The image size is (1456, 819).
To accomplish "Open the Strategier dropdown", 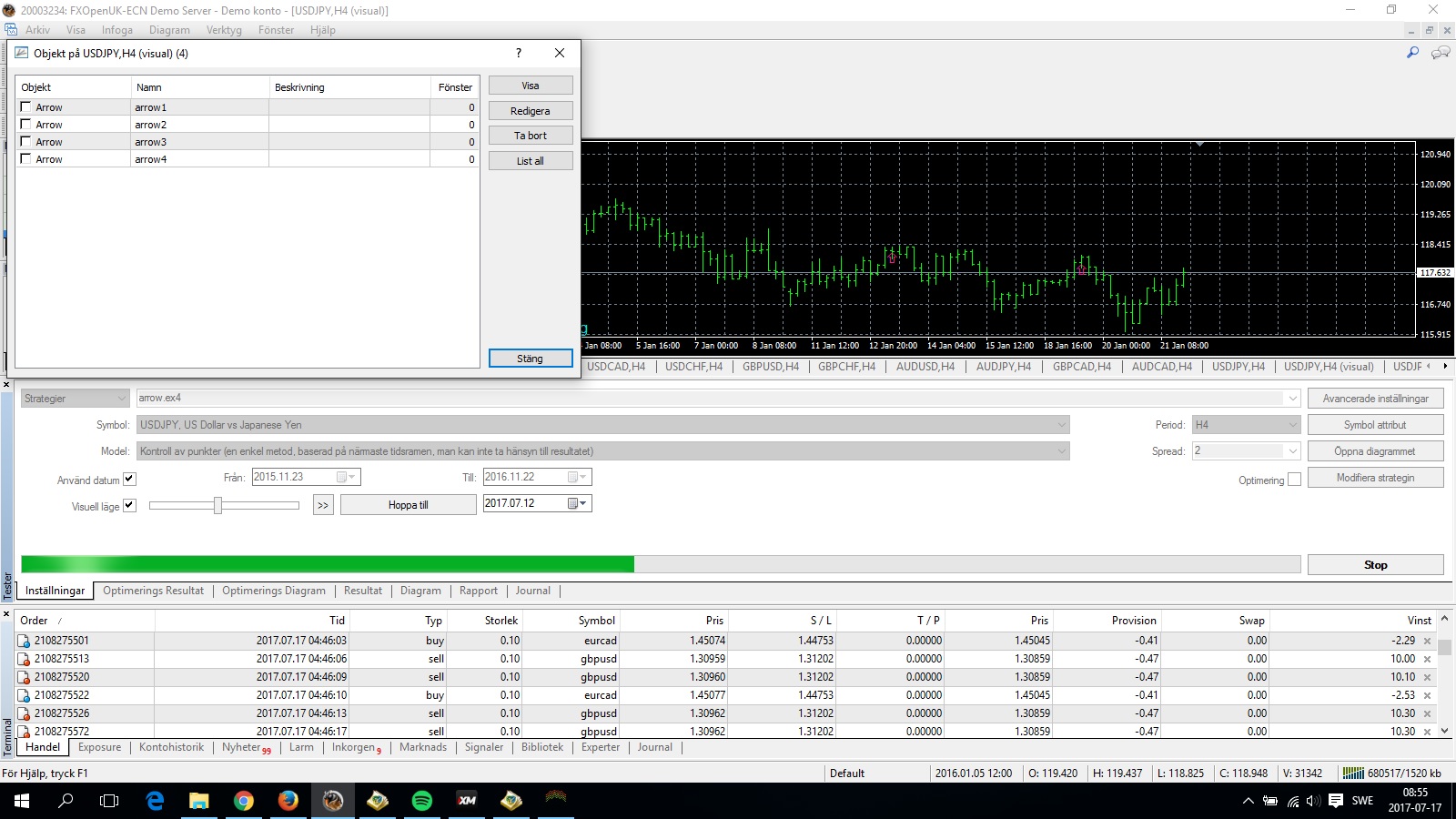I will tap(75, 398).
